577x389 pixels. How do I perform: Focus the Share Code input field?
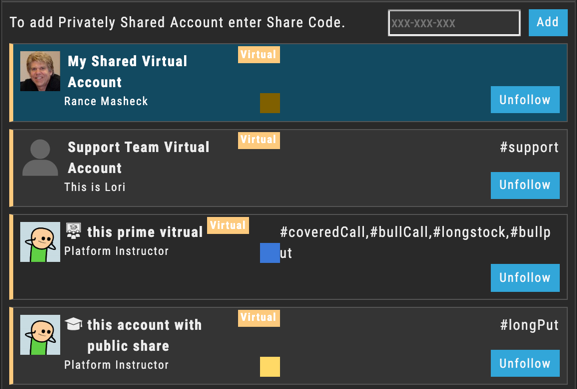pyautogui.click(x=454, y=23)
